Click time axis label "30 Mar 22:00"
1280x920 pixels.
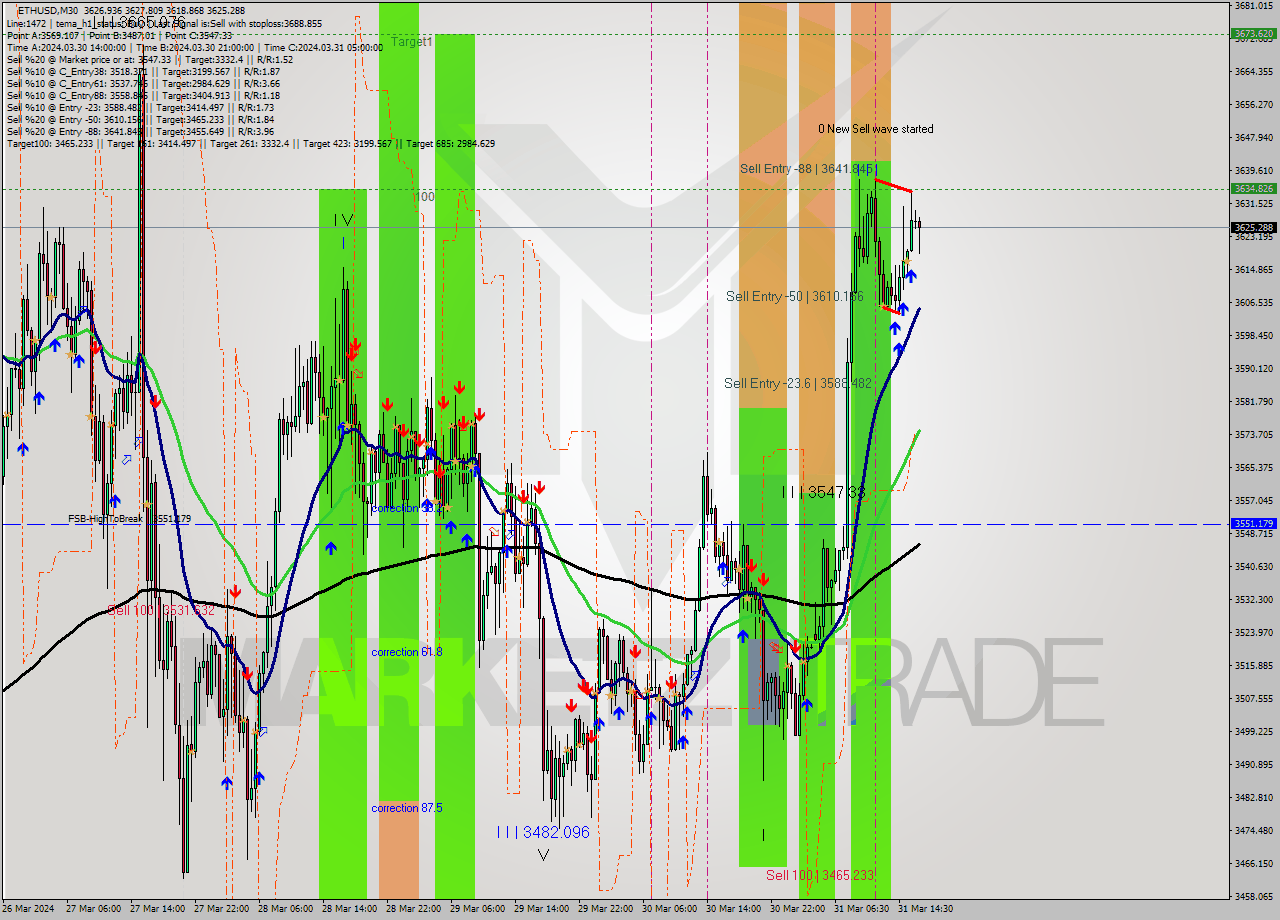click(x=797, y=909)
